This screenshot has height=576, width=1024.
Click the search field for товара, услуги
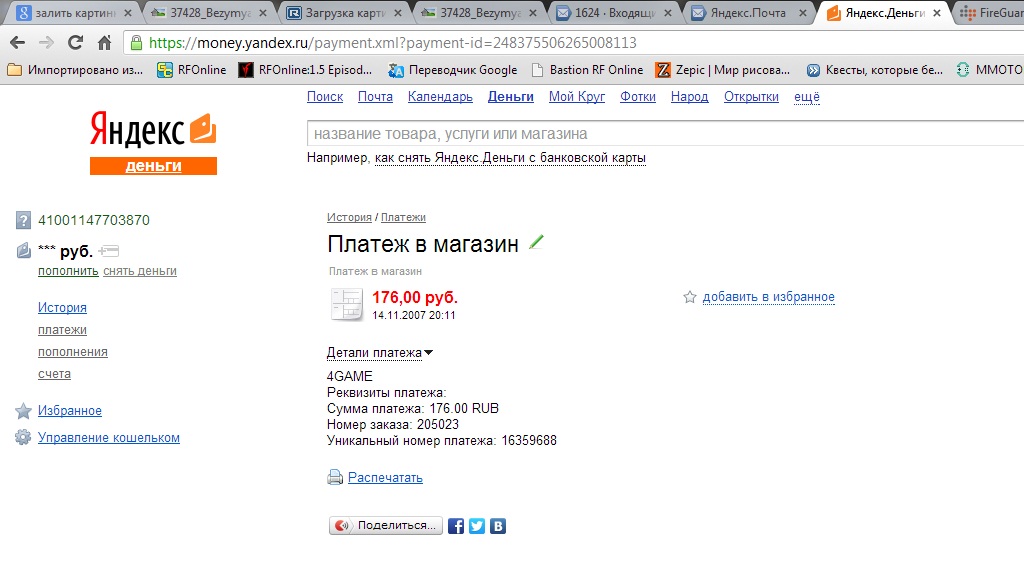pyautogui.click(x=665, y=134)
